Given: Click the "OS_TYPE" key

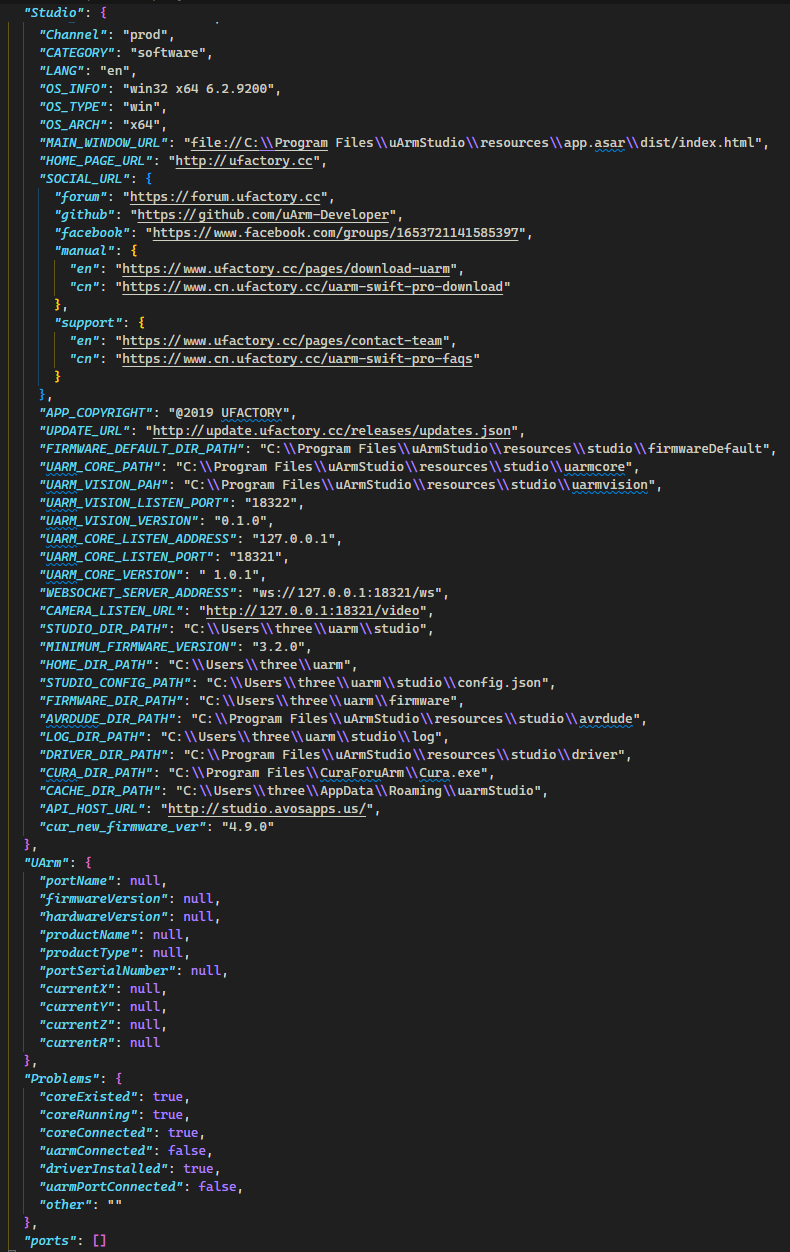Looking at the screenshot, I should (x=72, y=106).
